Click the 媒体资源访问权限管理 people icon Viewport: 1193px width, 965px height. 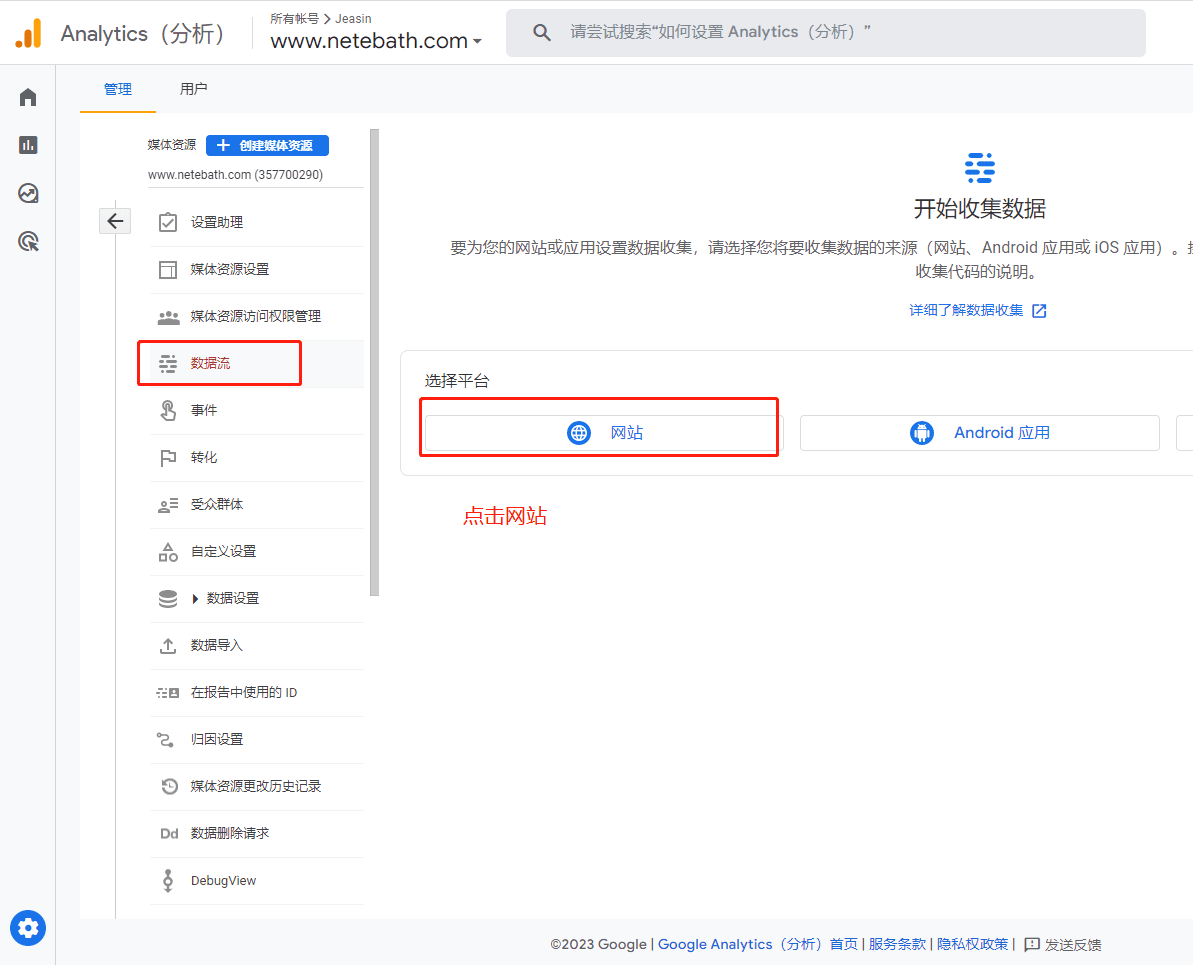point(168,317)
